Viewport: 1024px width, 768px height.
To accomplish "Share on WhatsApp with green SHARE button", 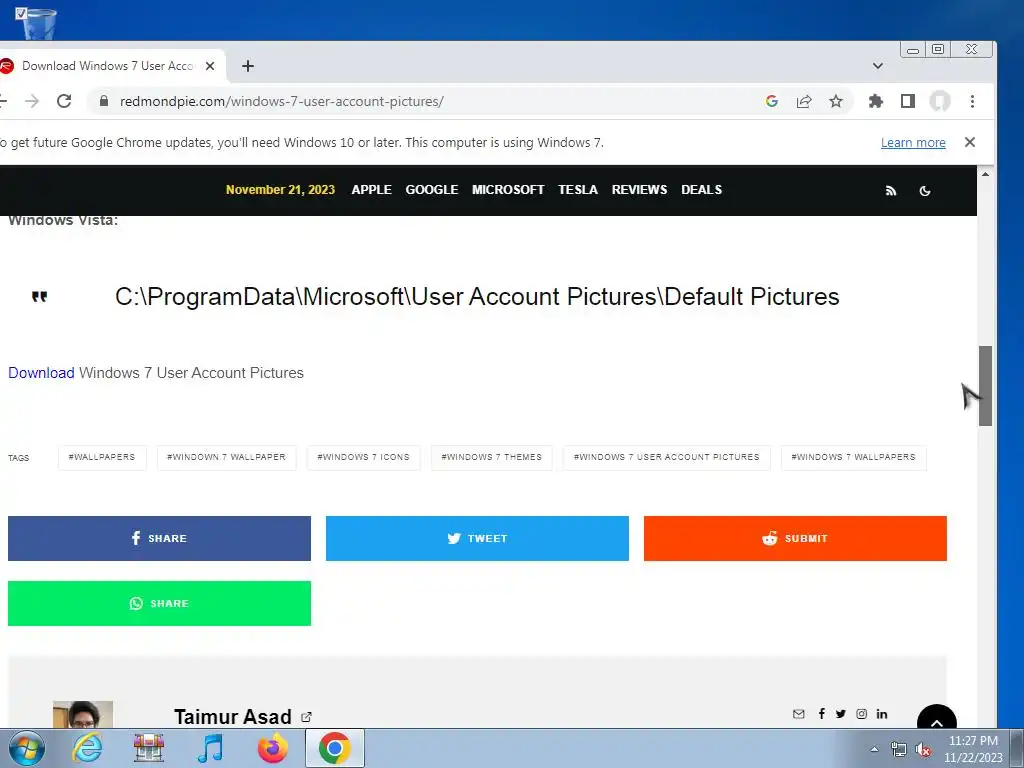I will coord(159,603).
